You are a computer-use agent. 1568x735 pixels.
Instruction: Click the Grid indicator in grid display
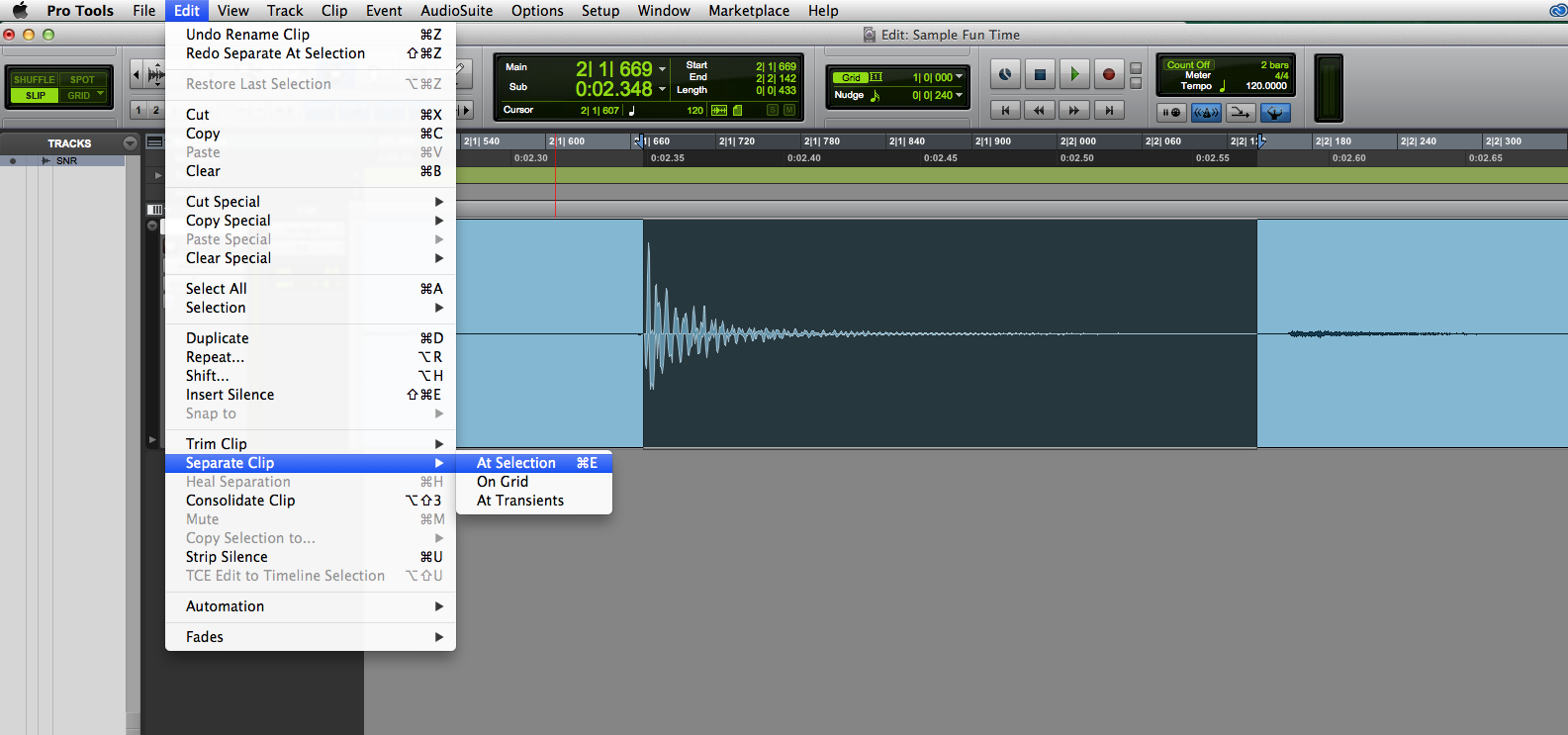coord(851,77)
